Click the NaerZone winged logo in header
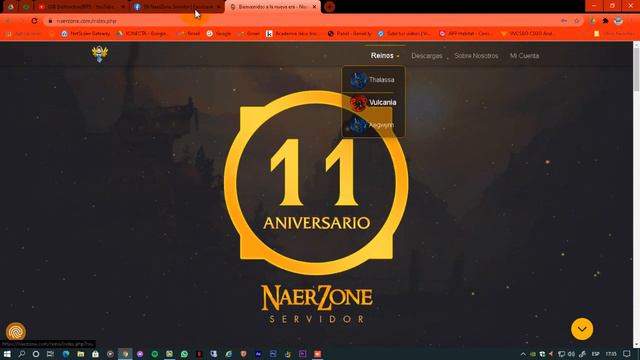 tap(100, 54)
